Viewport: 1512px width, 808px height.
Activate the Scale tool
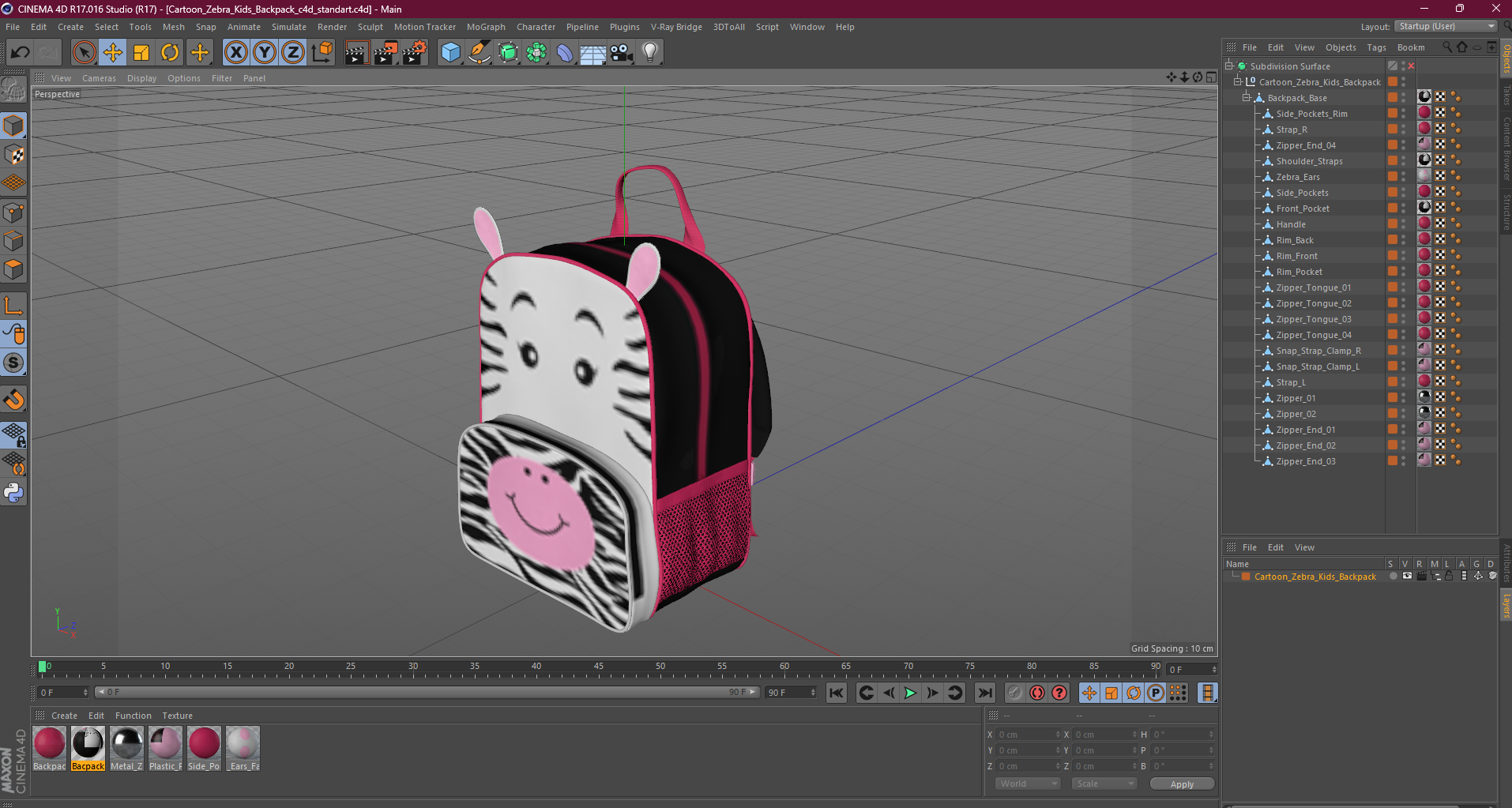click(141, 53)
